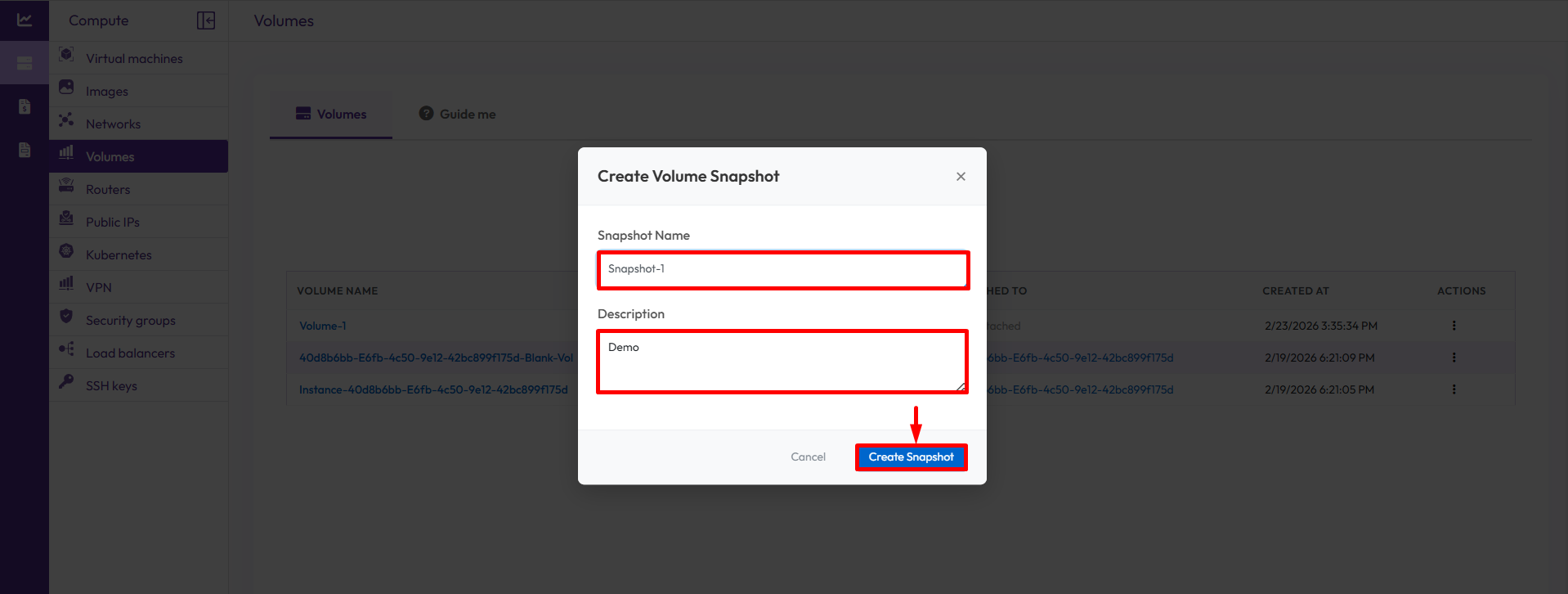
Task: Open the Volume-1 link
Action: tap(322, 326)
